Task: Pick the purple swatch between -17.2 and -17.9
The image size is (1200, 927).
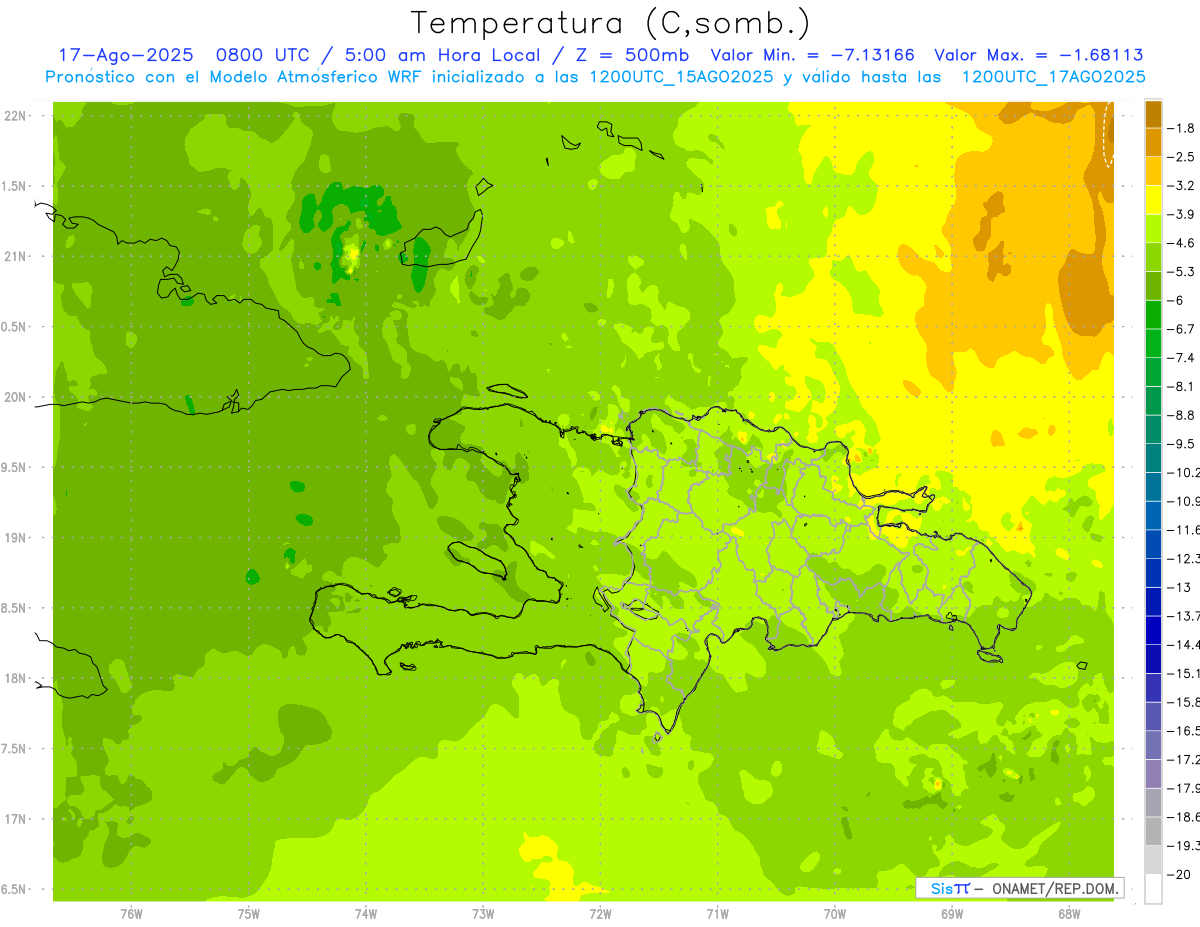Action: [x=1153, y=774]
